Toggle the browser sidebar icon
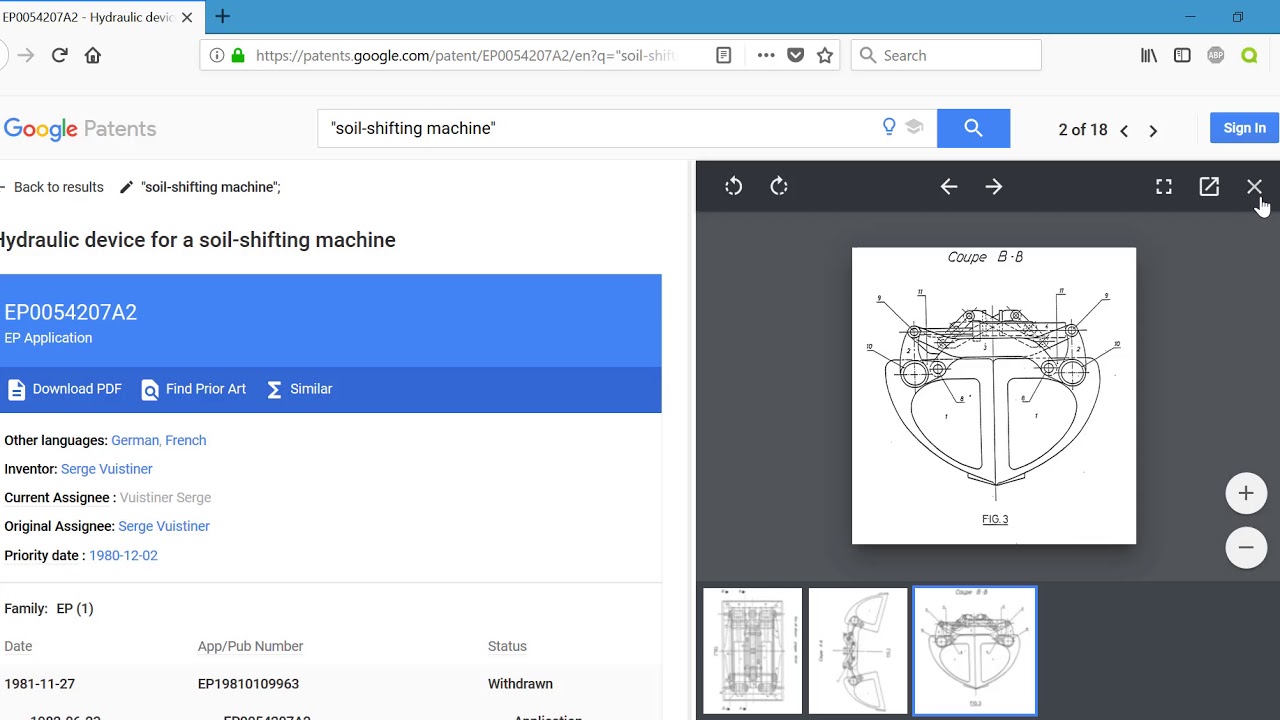The width and height of the screenshot is (1280, 720). (x=1182, y=55)
